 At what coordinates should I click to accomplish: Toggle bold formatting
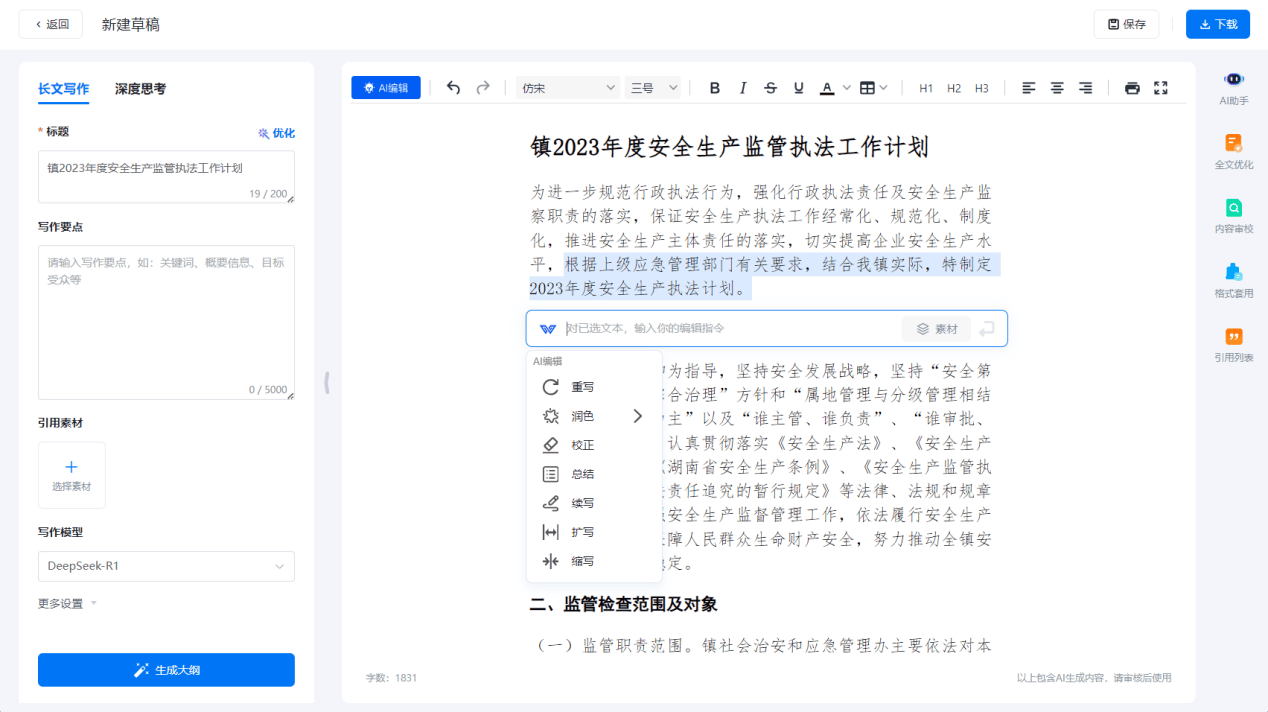[x=714, y=88]
